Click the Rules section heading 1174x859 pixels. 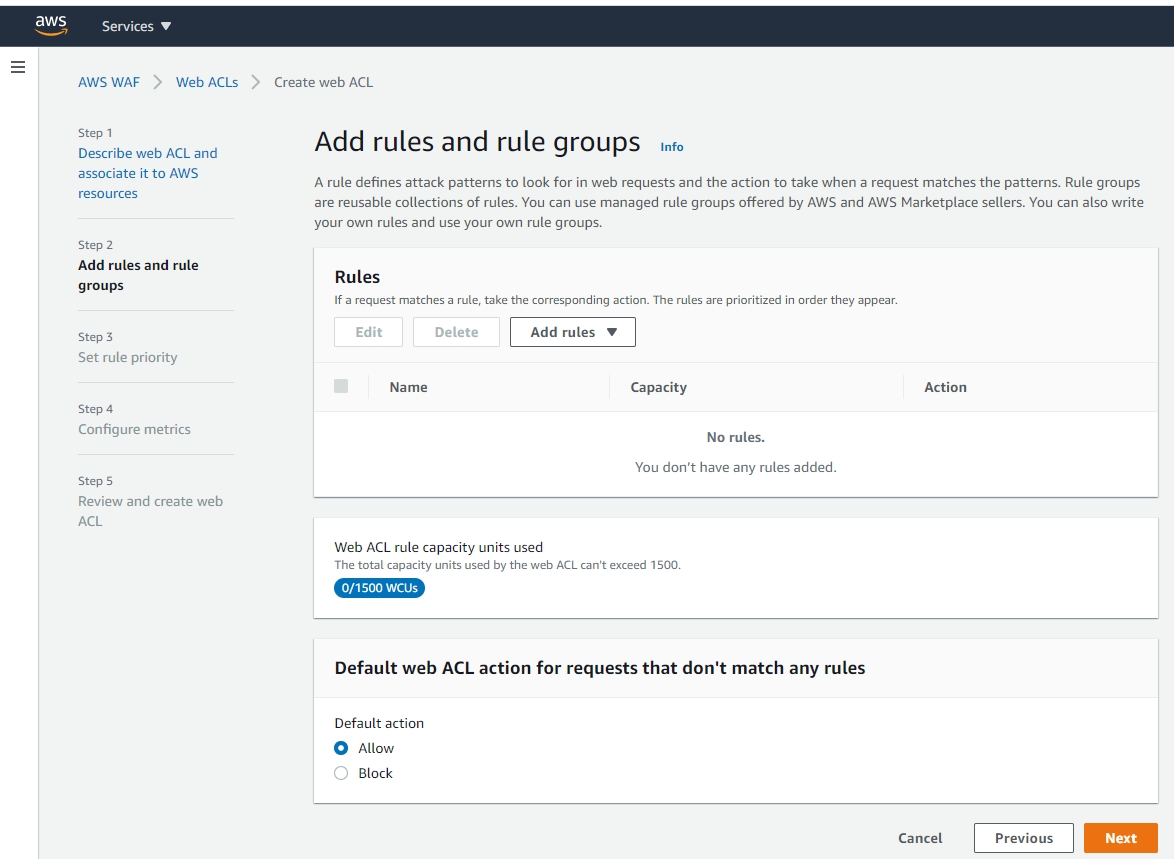click(x=357, y=277)
